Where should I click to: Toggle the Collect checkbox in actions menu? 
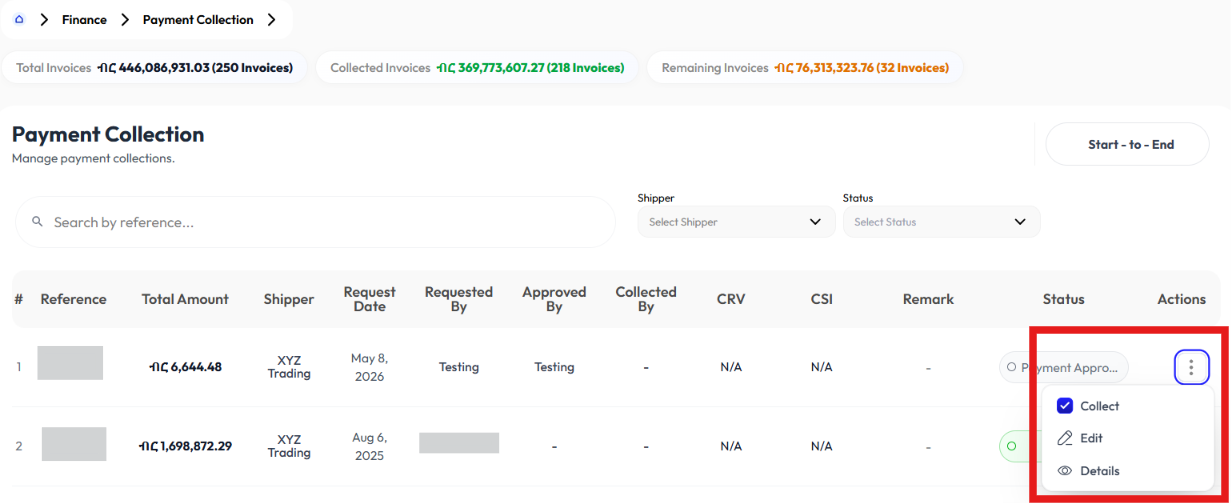(1065, 406)
